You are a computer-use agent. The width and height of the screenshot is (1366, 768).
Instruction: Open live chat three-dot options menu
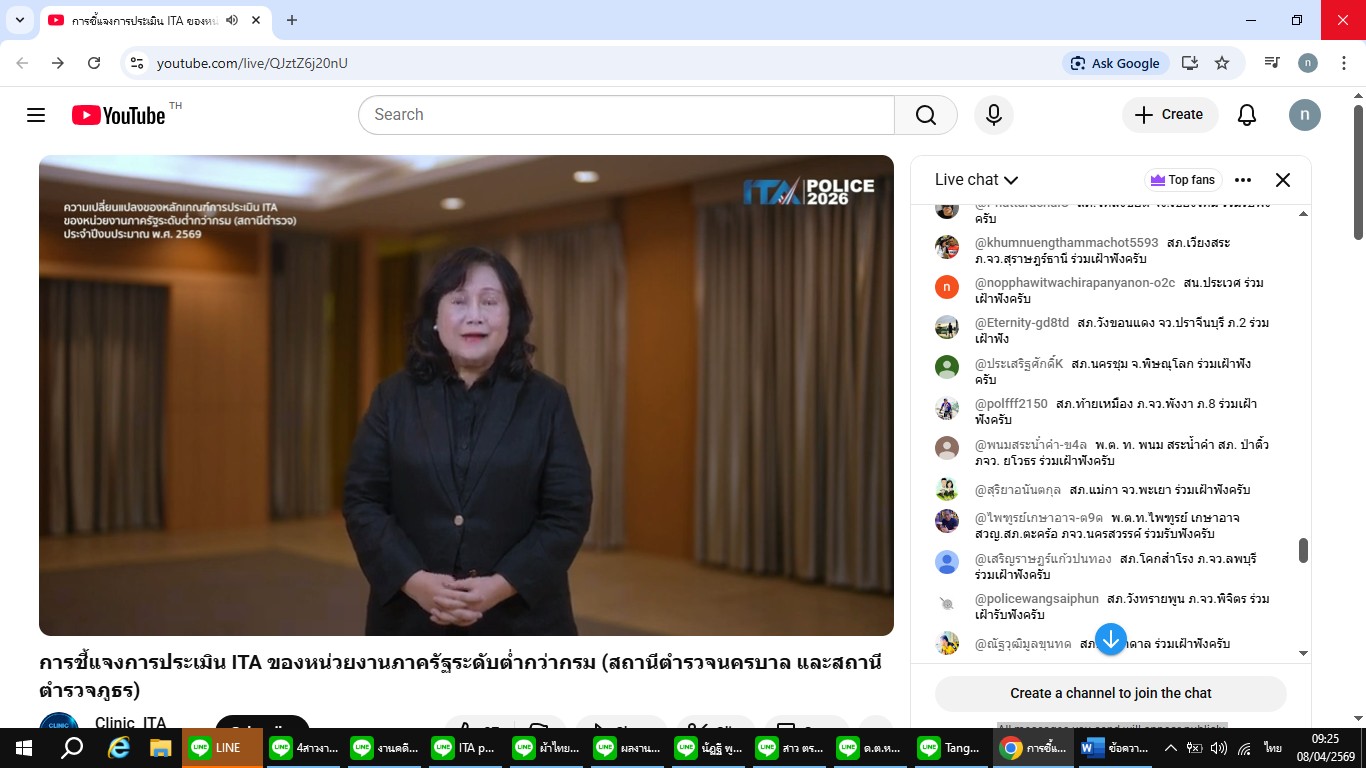[1243, 180]
